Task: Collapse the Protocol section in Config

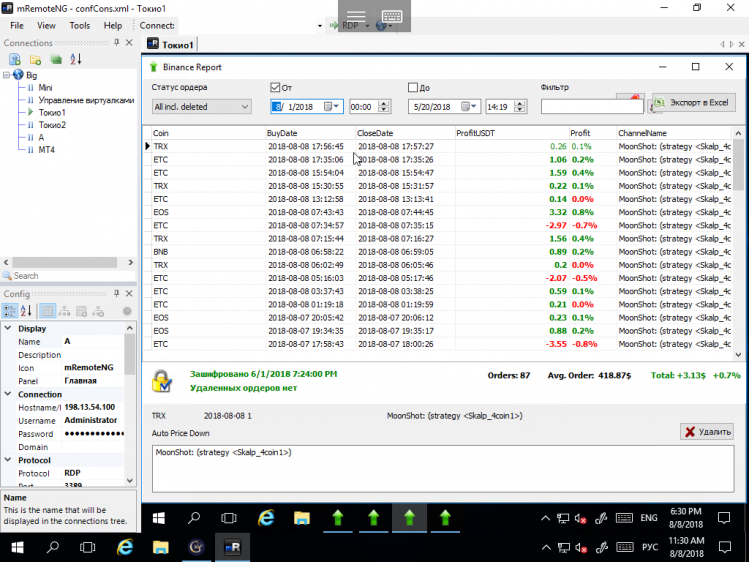Action: (8, 460)
